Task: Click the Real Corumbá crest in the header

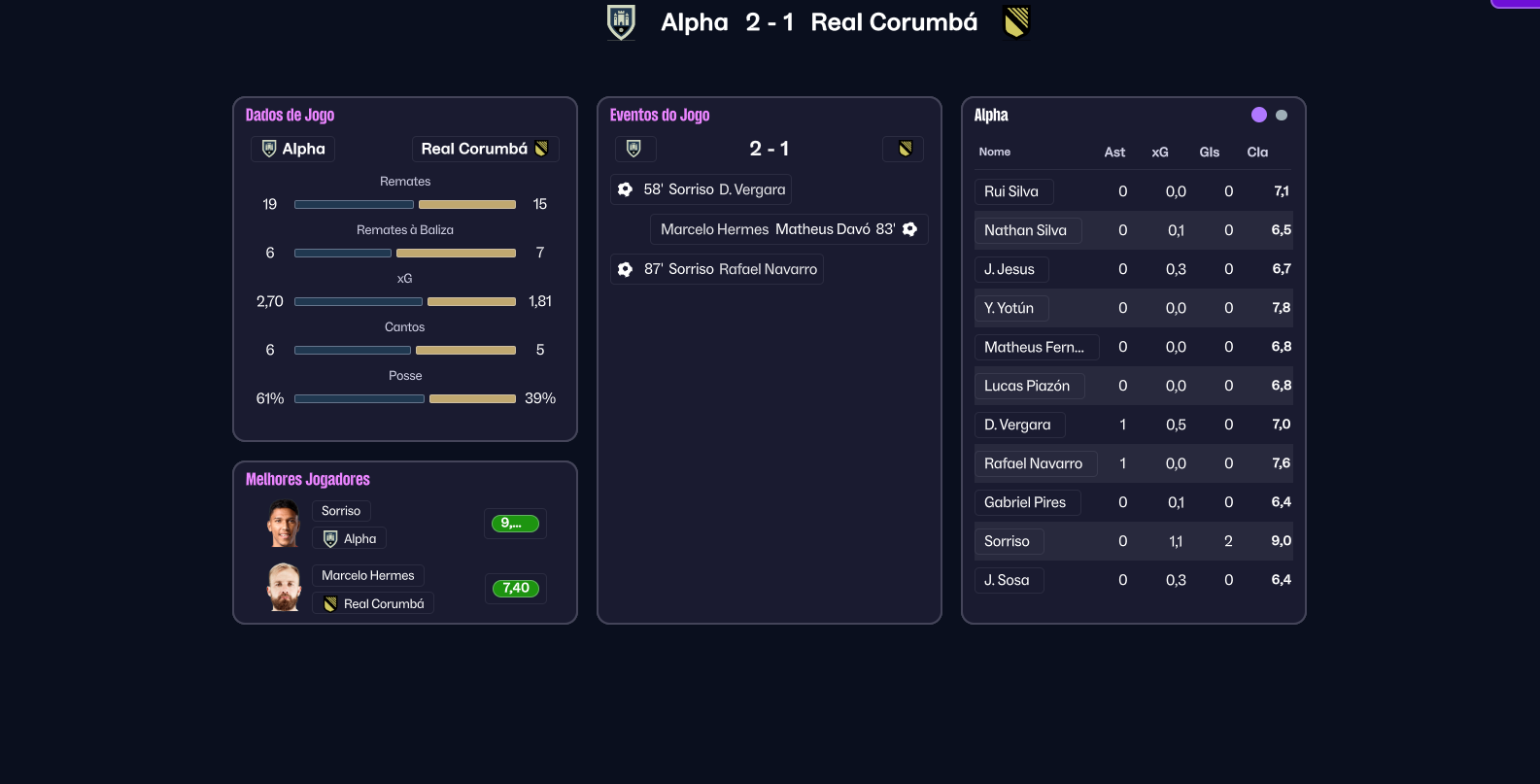Action: point(1016,21)
